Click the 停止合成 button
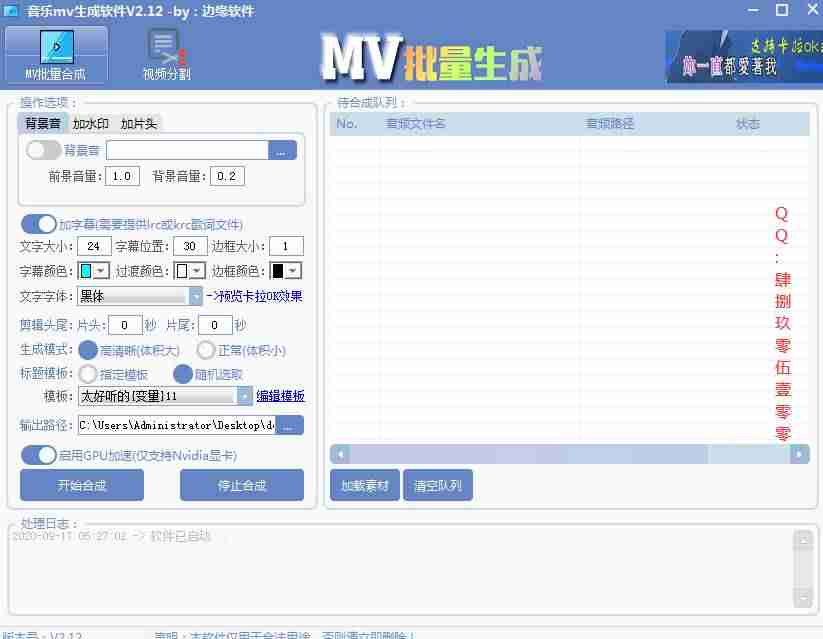 pos(241,485)
